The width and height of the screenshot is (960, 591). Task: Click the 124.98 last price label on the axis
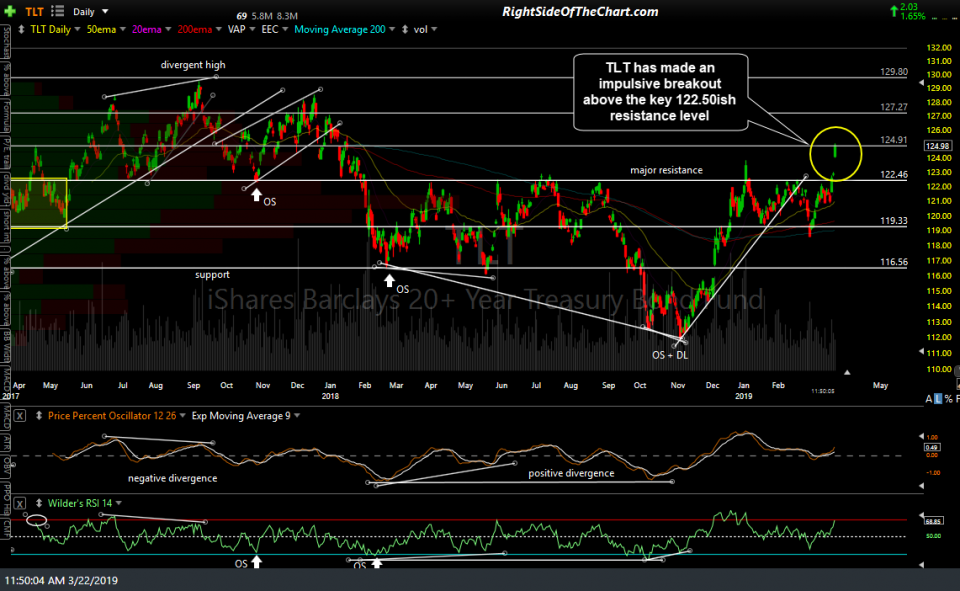click(x=938, y=145)
